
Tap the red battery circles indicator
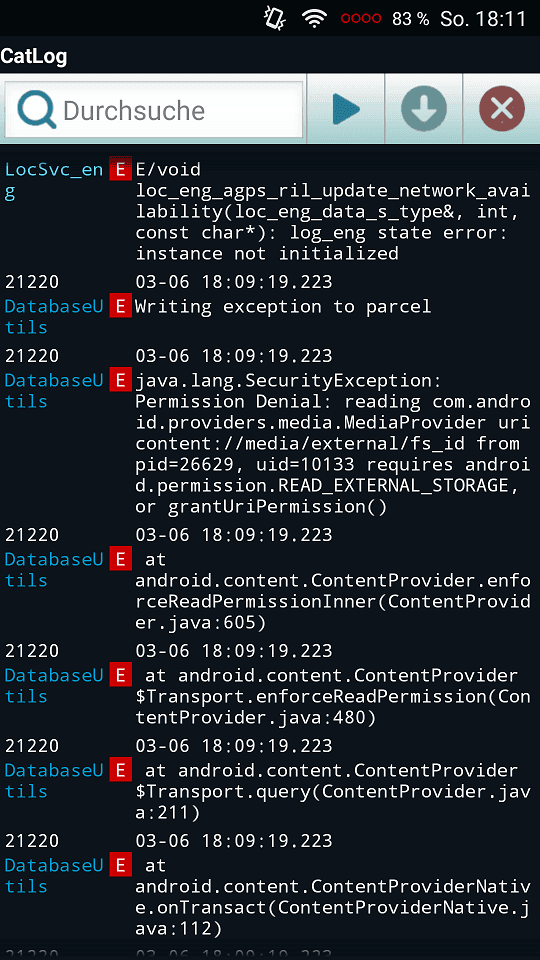361,19
